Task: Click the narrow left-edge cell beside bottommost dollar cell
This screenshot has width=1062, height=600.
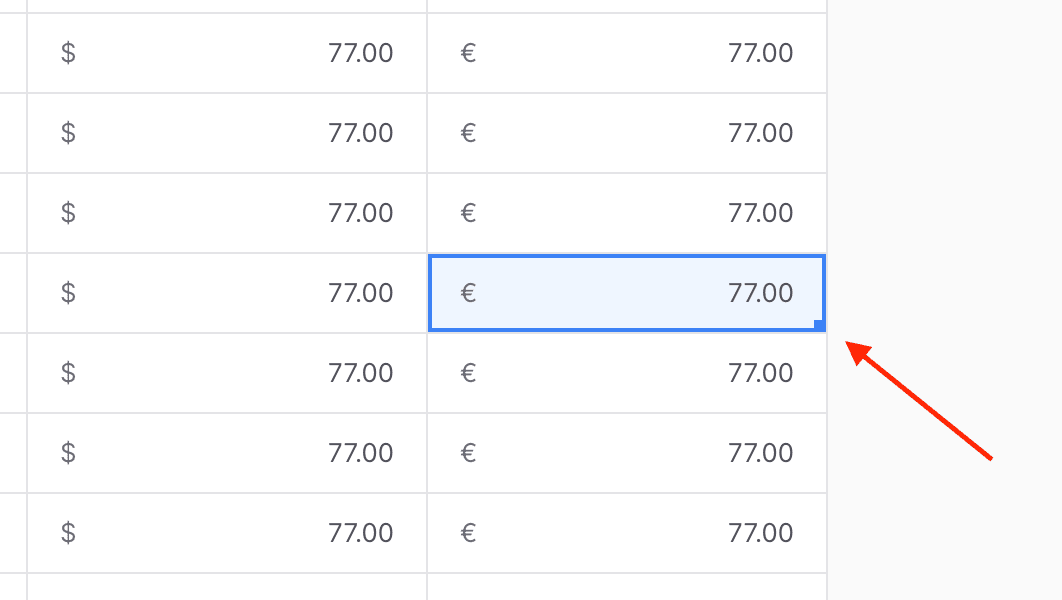Action: pyautogui.click(x=12, y=533)
